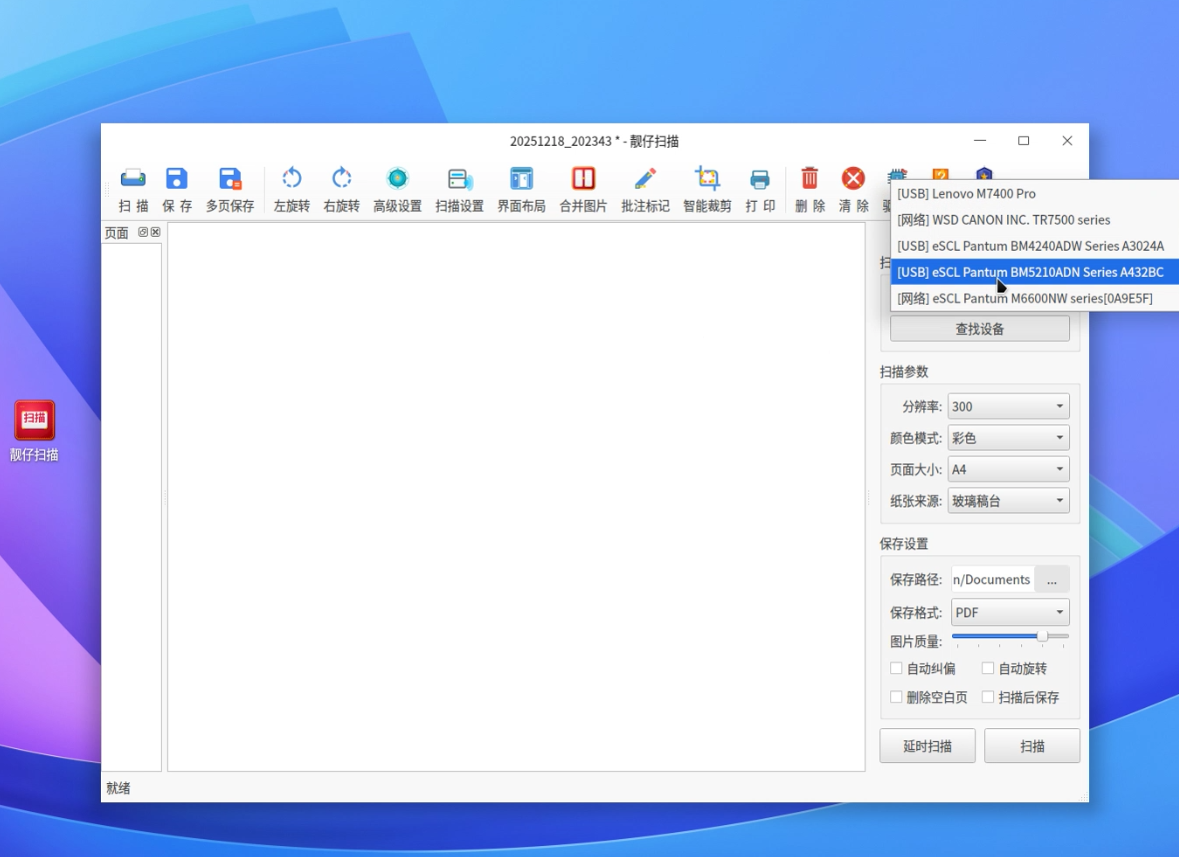Image resolution: width=1179 pixels, height=857 pixels.
Task: Open the 纸张来源 玻璃稿台 dropdown
Action: 1008,501
